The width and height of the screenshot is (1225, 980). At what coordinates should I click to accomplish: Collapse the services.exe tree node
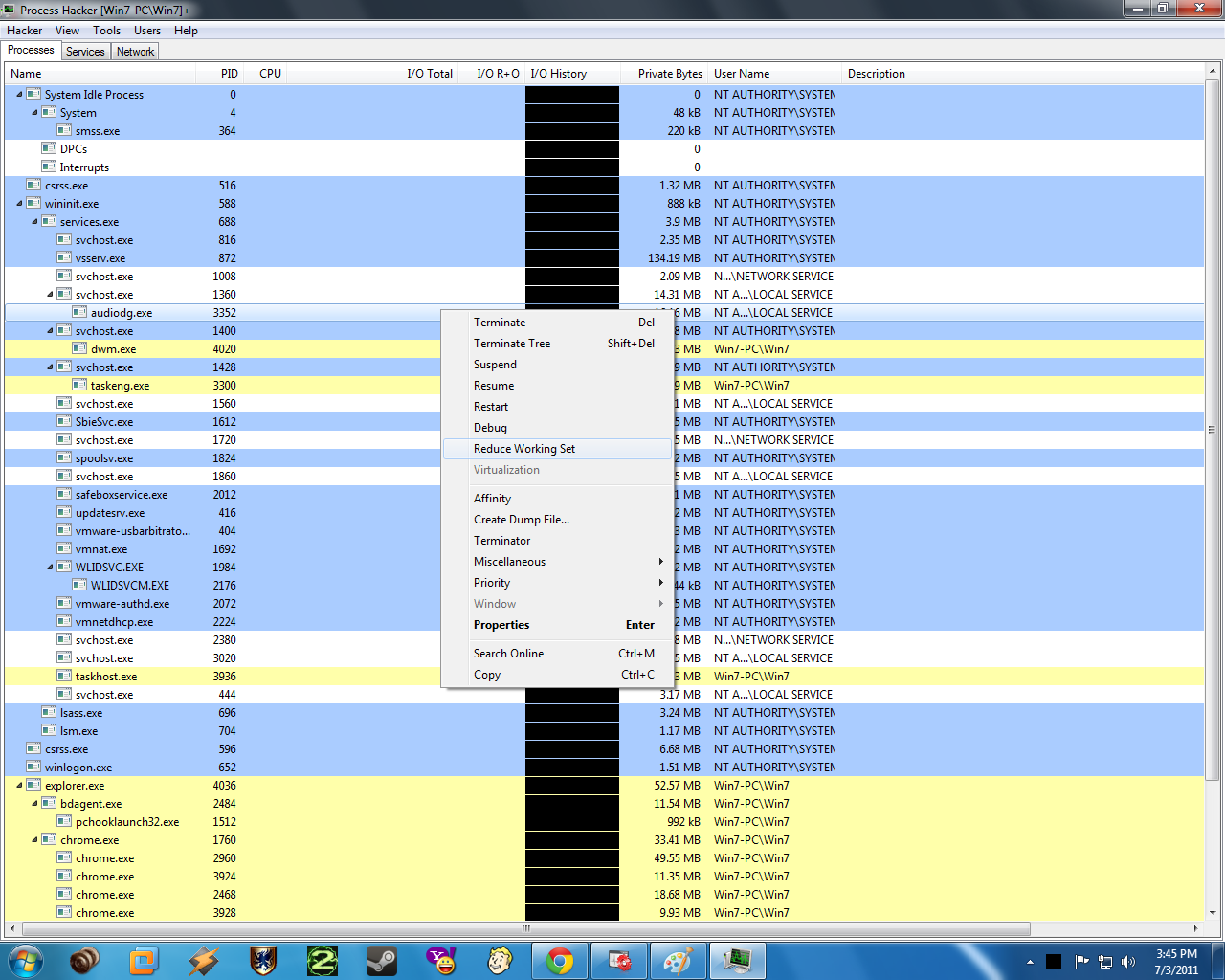pyautogui.click(x=34, y=222)
